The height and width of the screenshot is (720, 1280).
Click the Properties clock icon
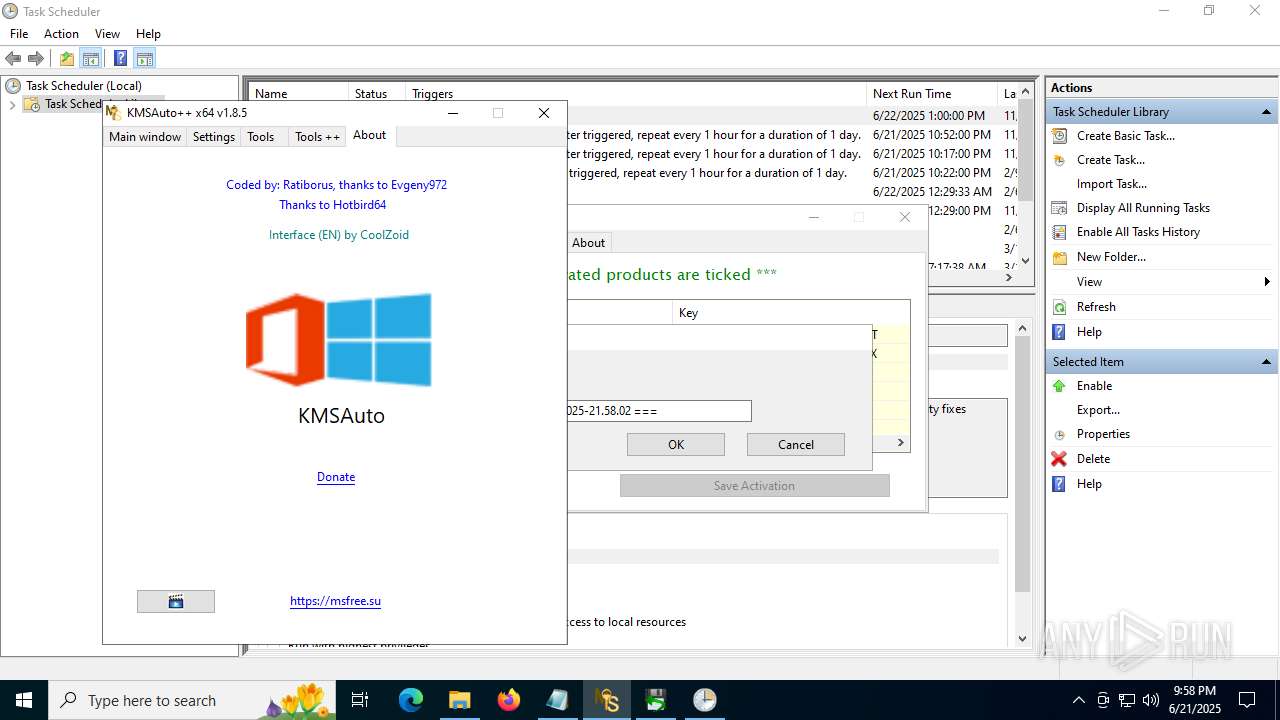pos(1059,434)
